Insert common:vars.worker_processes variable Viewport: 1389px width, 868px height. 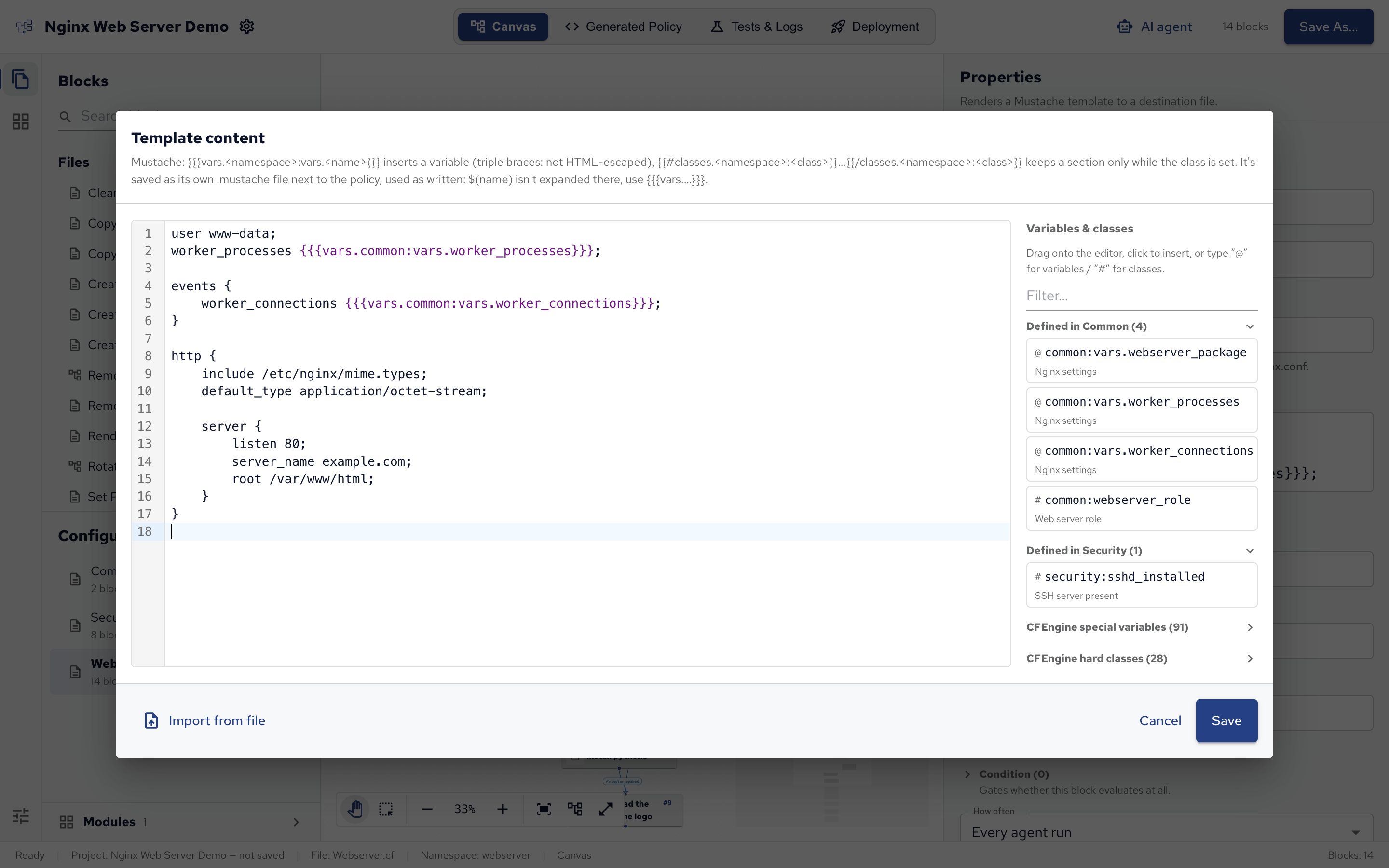(x=1141, y=410)
